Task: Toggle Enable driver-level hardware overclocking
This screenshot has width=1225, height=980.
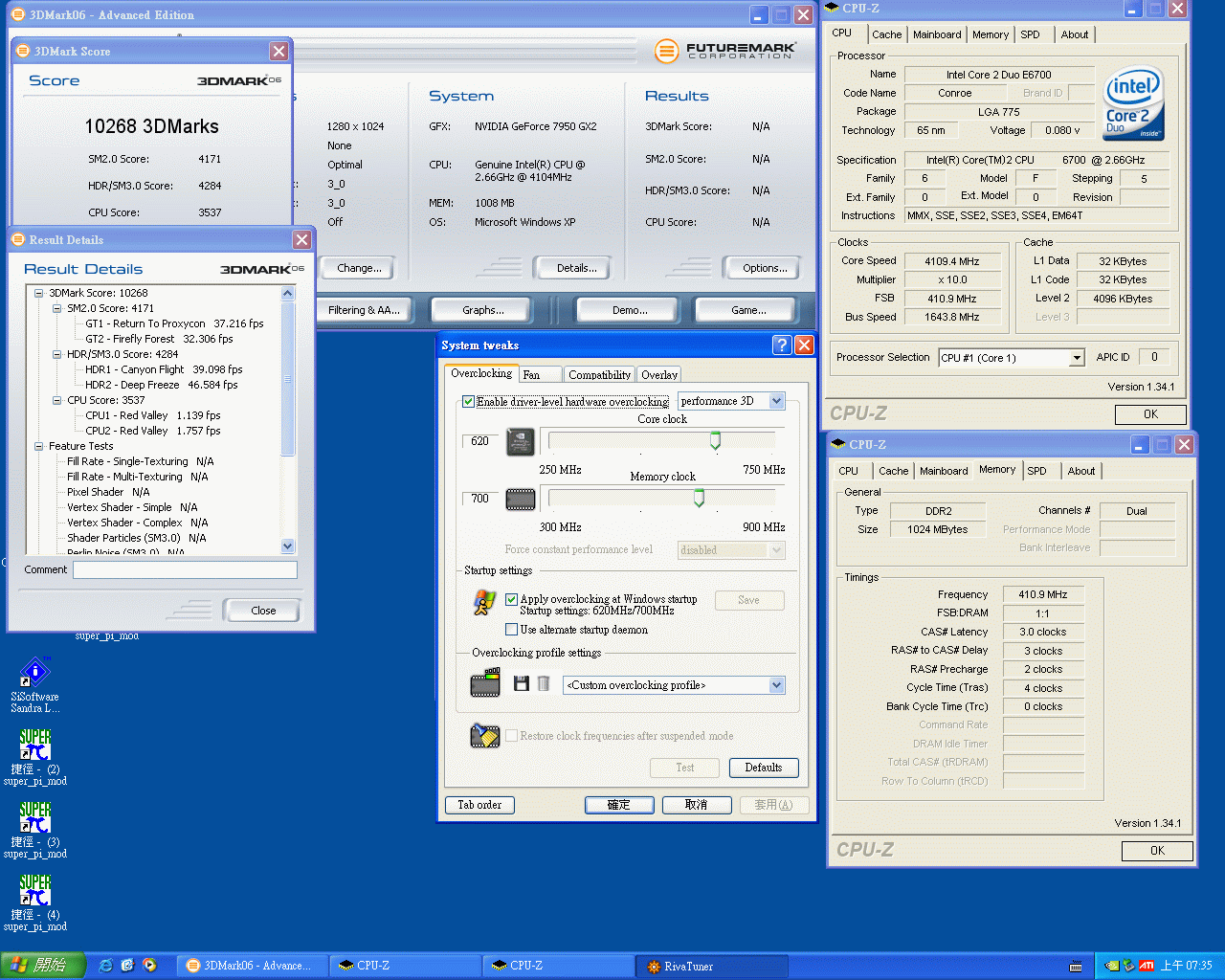Action: pyautogui.click(x=469, y=402)
